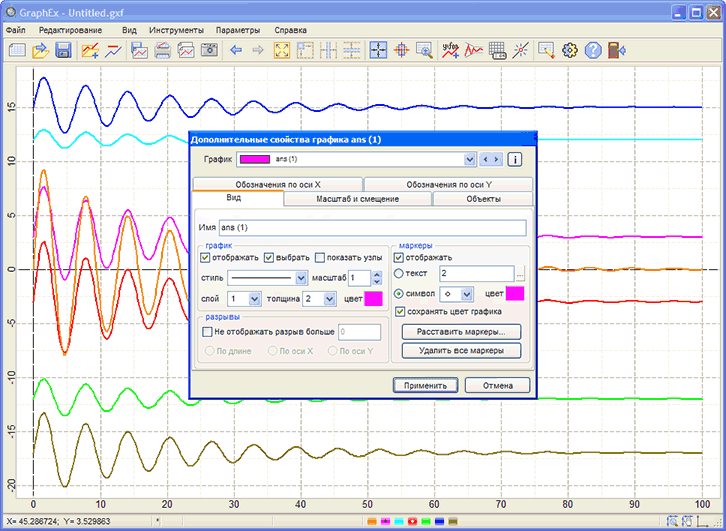Image resolution: width=726 pixels, height=531 pixels.
Task: Enable the 'показать узлы' checkbox
Action: [x=320, y=257]
